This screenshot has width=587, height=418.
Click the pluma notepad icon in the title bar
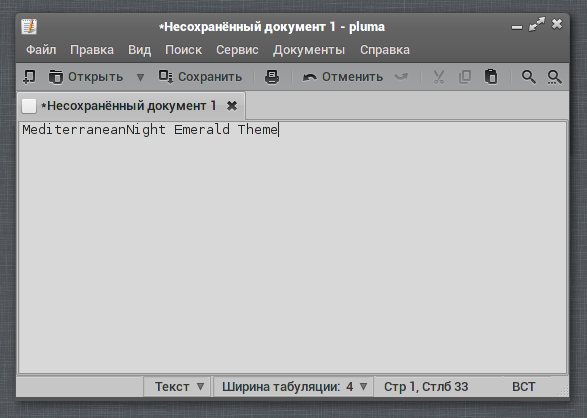29,27
